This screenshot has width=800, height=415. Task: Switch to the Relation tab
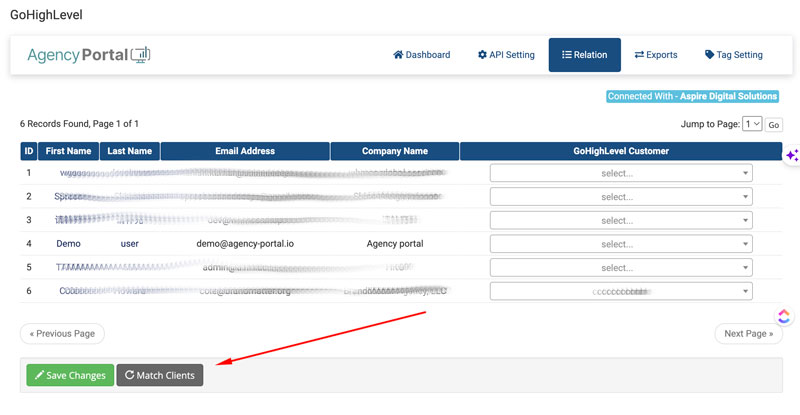point(585,55)
